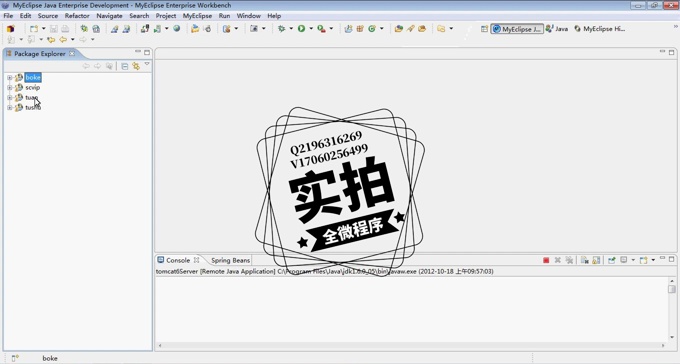Viewport: 680px width, 364px height.
Task: Open the File menu
Action: tap(8, 16)
